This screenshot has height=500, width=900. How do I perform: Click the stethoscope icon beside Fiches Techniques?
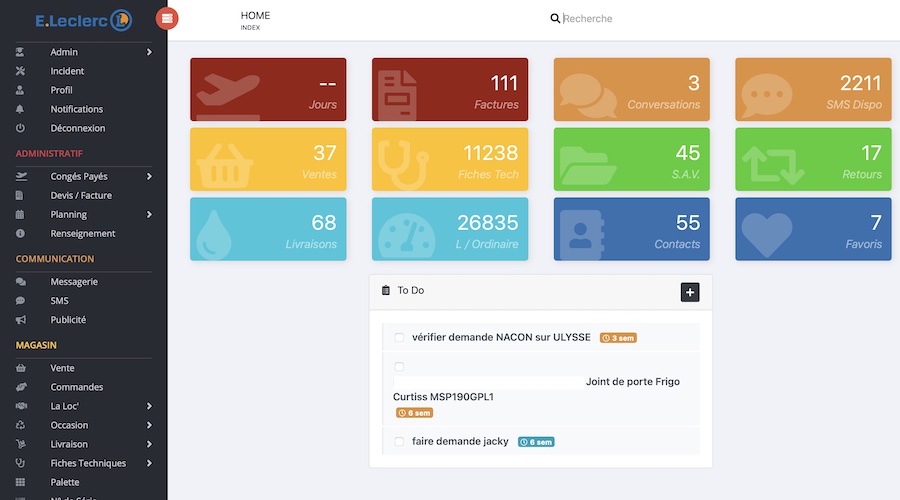[x=20, y=463]
